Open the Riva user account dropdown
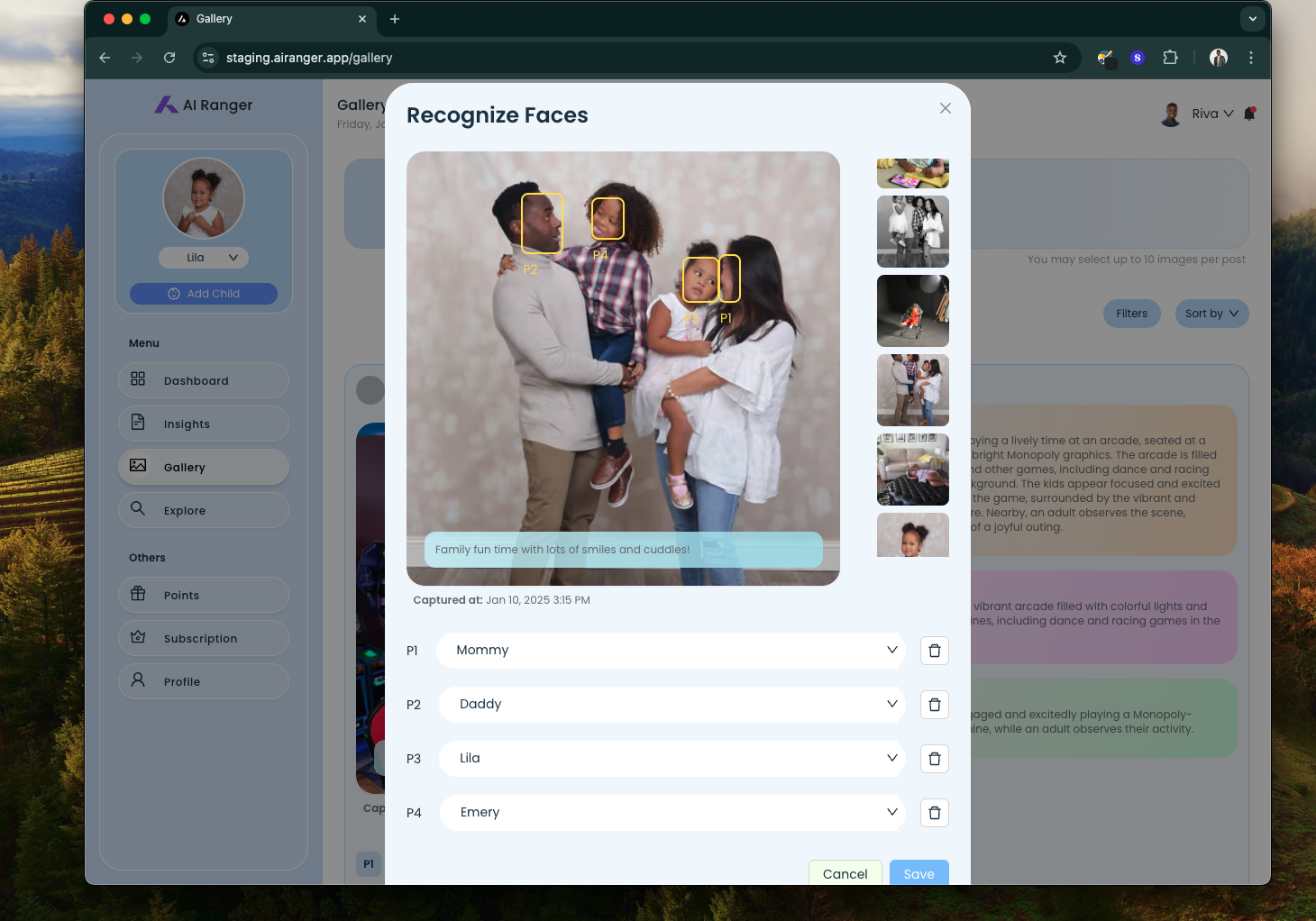Viewport: 1316px width, 921px height. coord(1212,114)
